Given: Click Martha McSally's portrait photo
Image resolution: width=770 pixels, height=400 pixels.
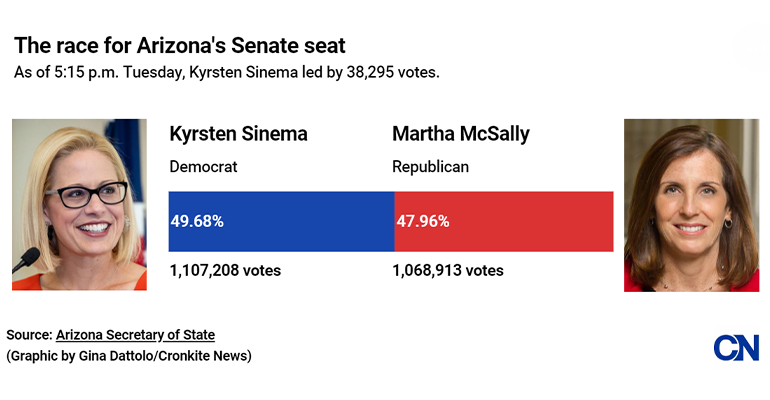Looking at the screenshot, I should coord(691,205).
